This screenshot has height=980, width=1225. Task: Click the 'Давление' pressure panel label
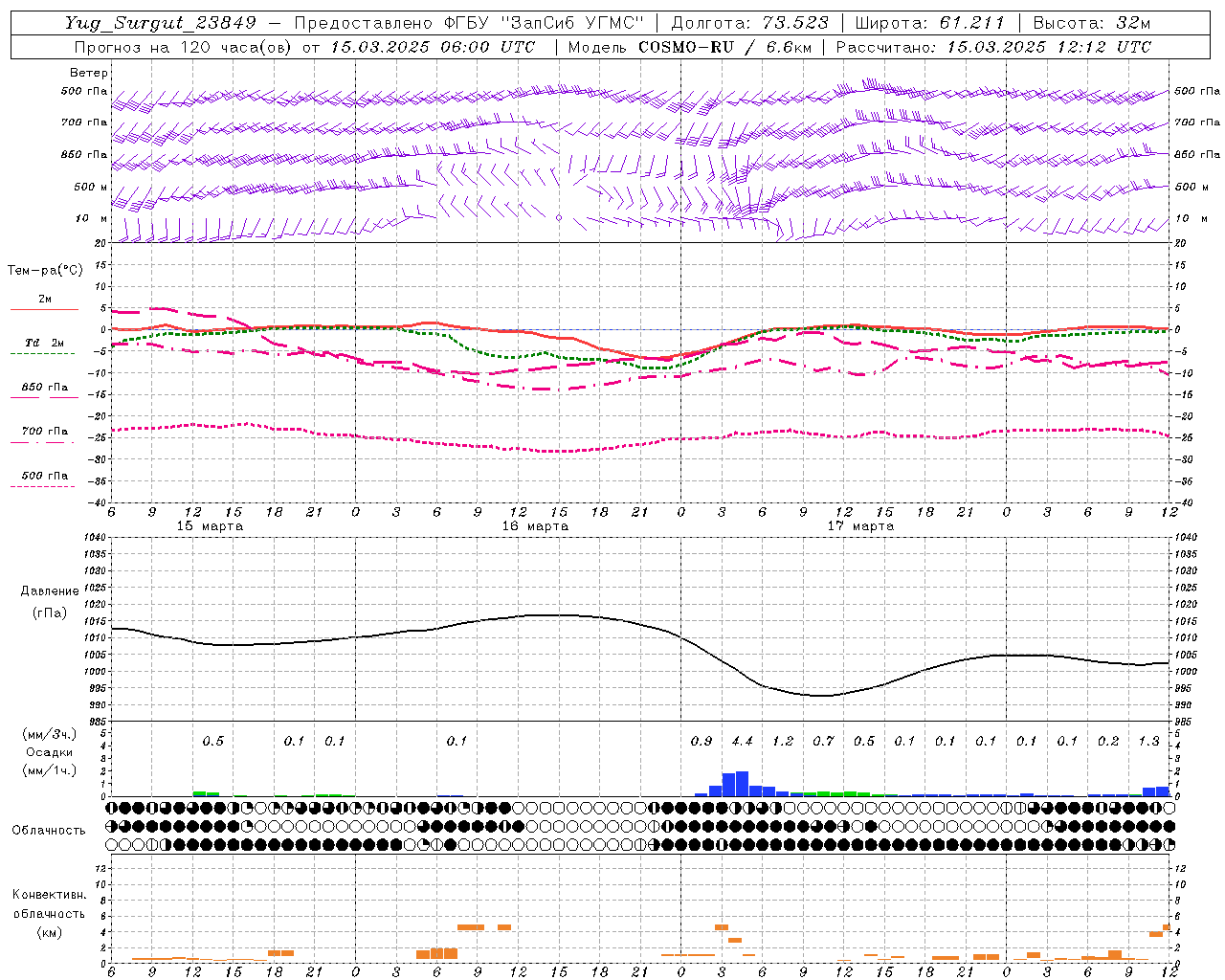(50, 591)
